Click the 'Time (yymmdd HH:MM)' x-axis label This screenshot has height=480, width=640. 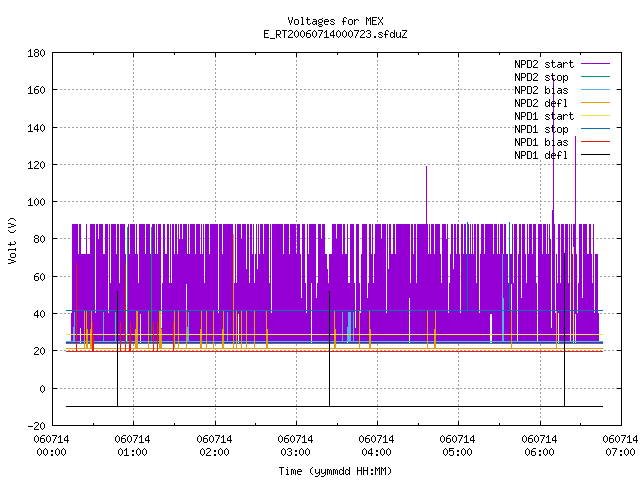[x=335, y=471]
